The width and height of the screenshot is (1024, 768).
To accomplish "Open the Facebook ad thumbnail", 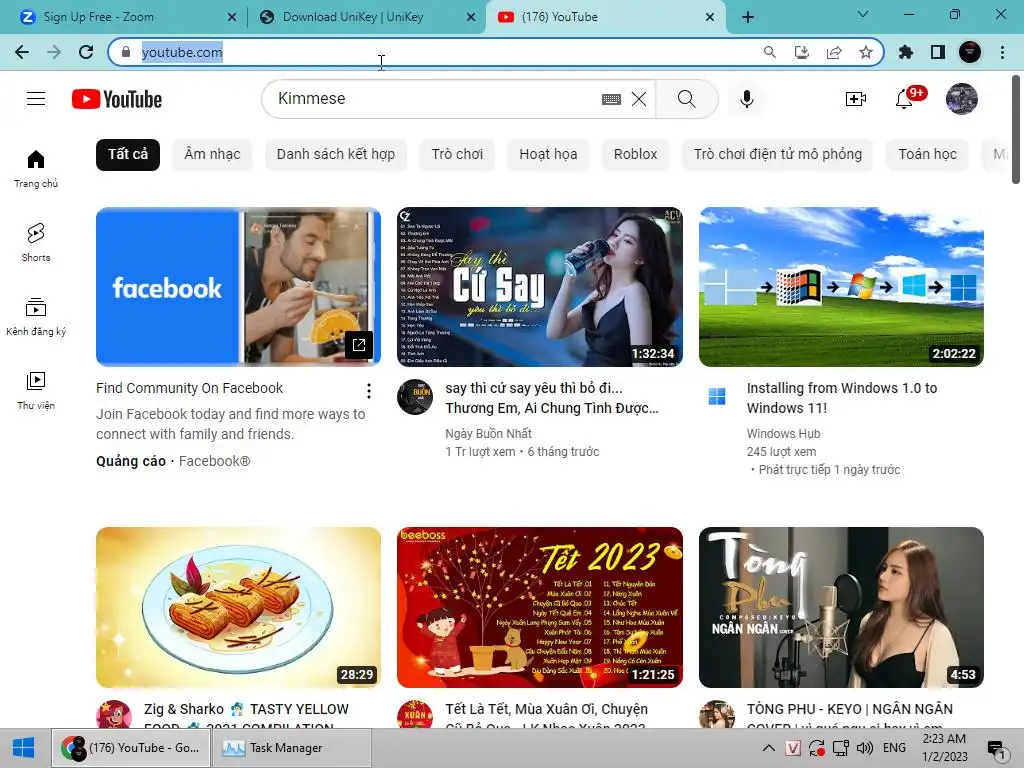I will 238,287.
